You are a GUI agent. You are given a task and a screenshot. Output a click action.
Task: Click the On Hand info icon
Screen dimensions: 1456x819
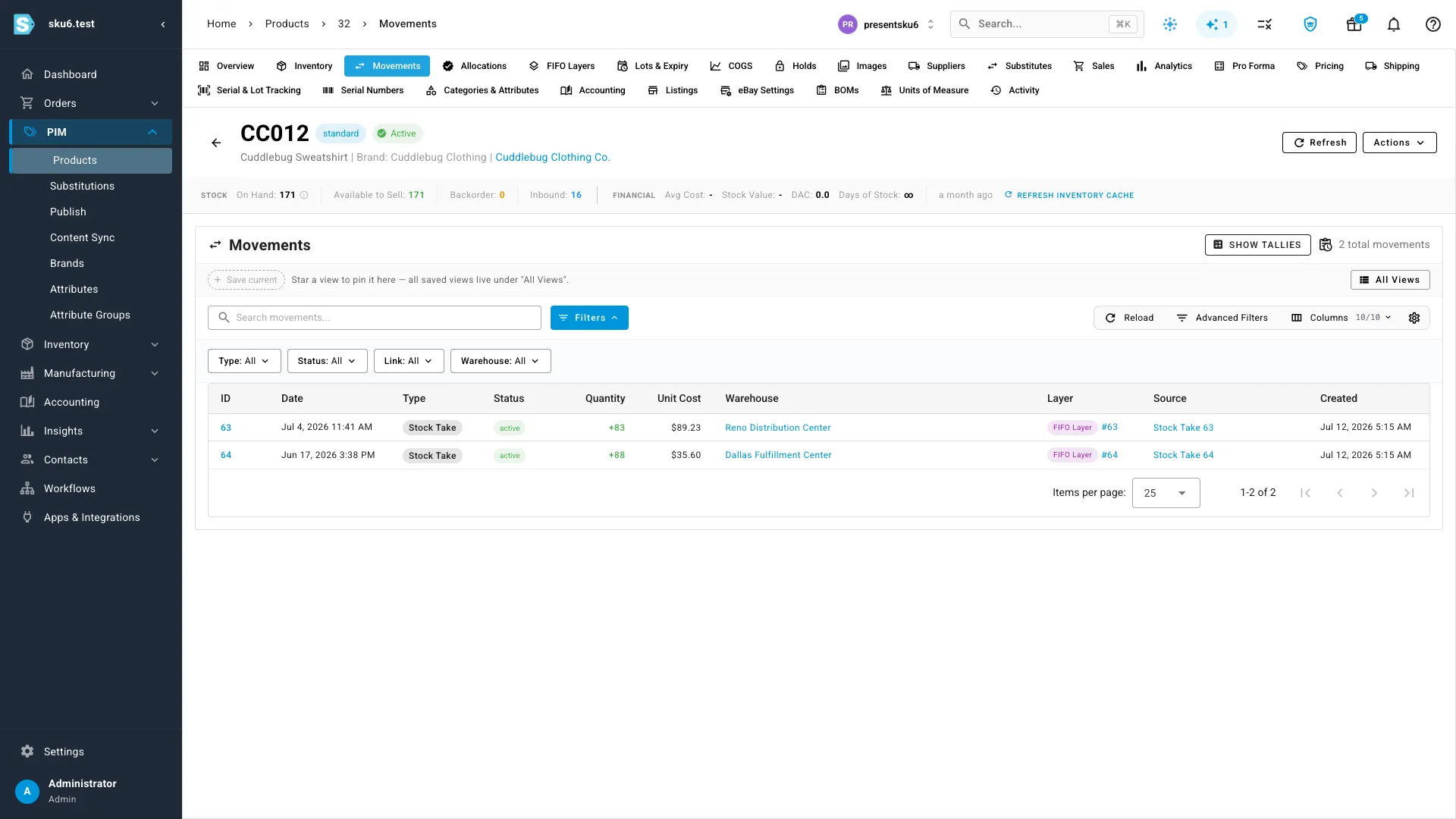pyautogui.click(x=304, y=195)
